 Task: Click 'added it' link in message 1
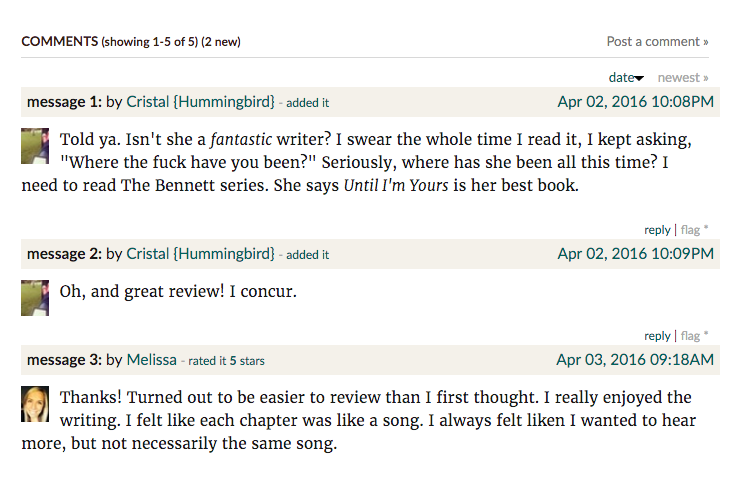tap(307, 103)
